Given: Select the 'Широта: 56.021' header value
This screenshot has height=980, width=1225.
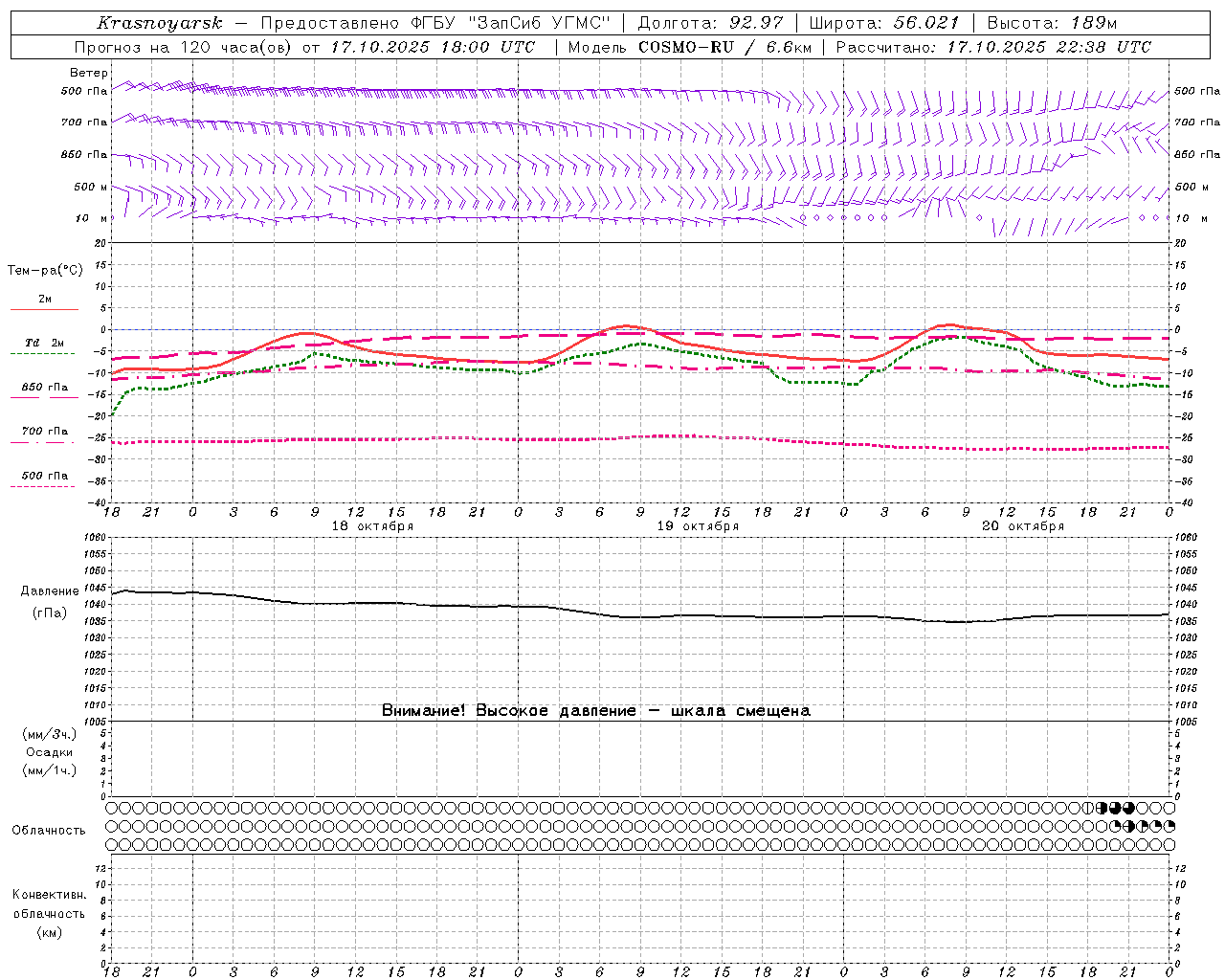Looking at the screenshot, I should pyautogui.click(x=884, y=23).
